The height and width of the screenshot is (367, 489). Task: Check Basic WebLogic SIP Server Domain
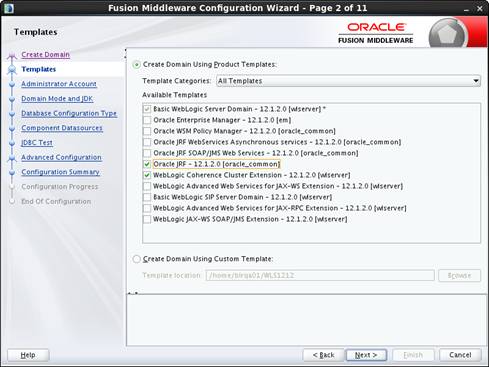[147, 197]
